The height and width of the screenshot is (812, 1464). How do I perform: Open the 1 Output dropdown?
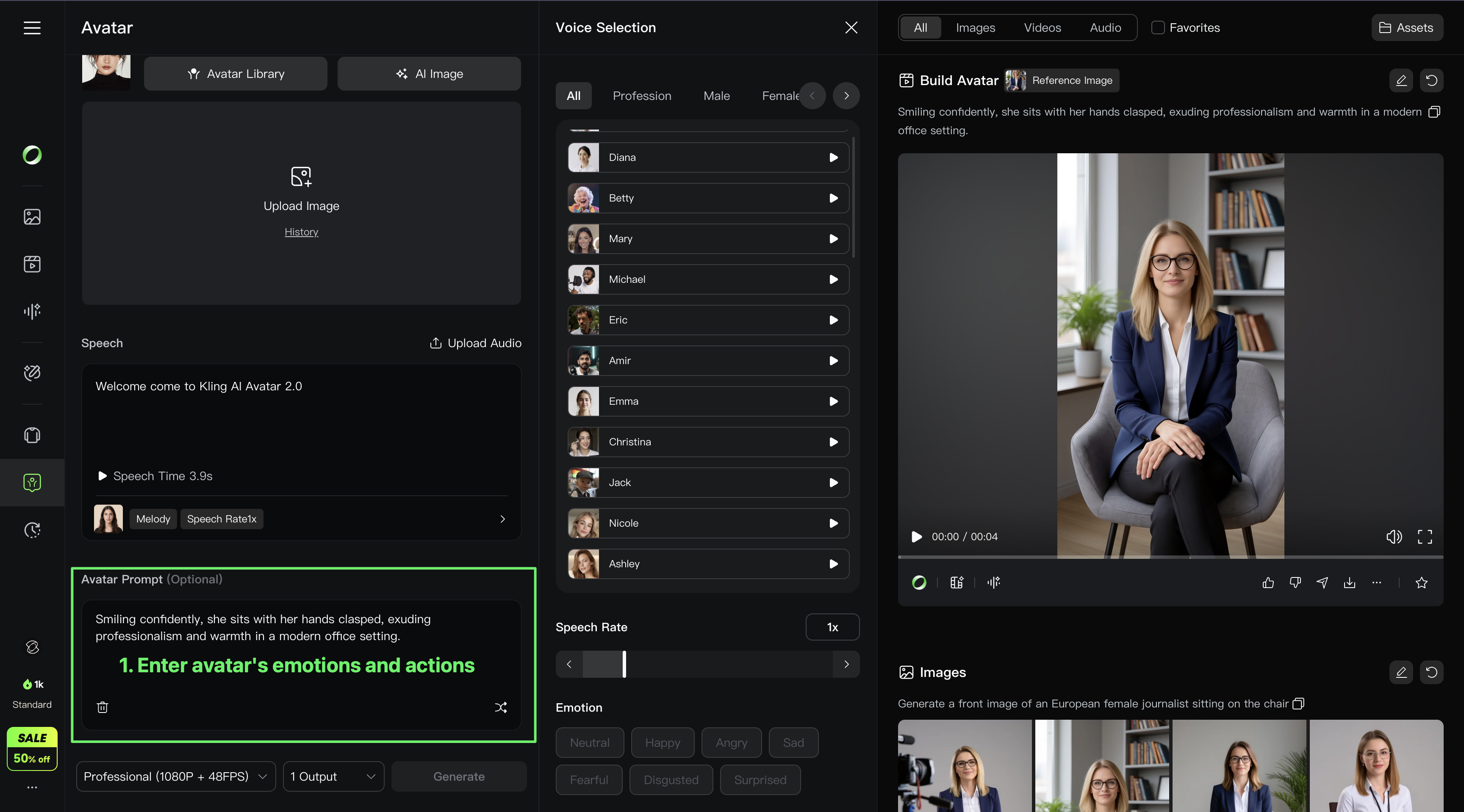[333, 776]
